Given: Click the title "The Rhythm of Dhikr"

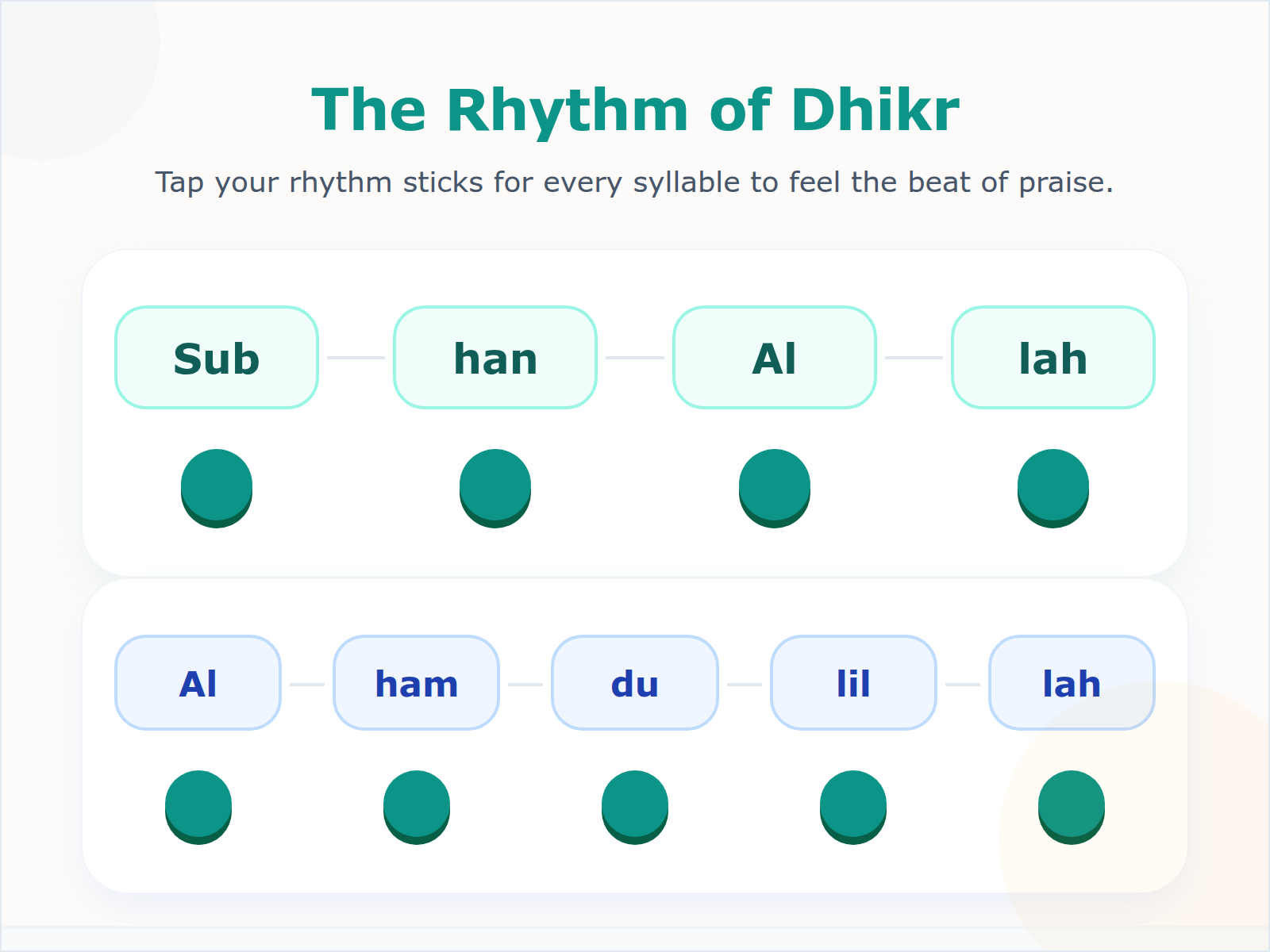Looking at the screenshot, I should [635, 109].
